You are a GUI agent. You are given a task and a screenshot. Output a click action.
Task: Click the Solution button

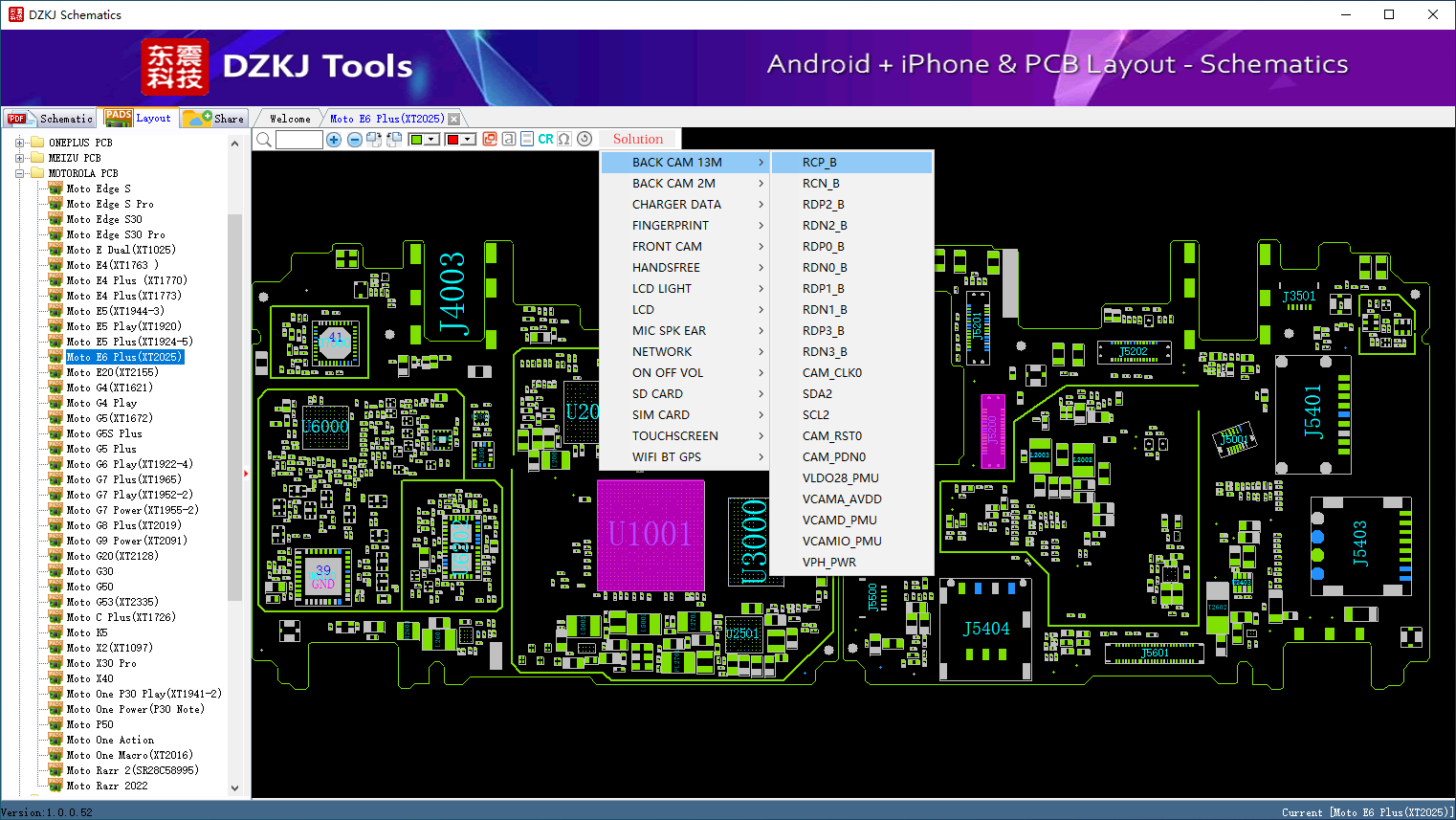638,140
